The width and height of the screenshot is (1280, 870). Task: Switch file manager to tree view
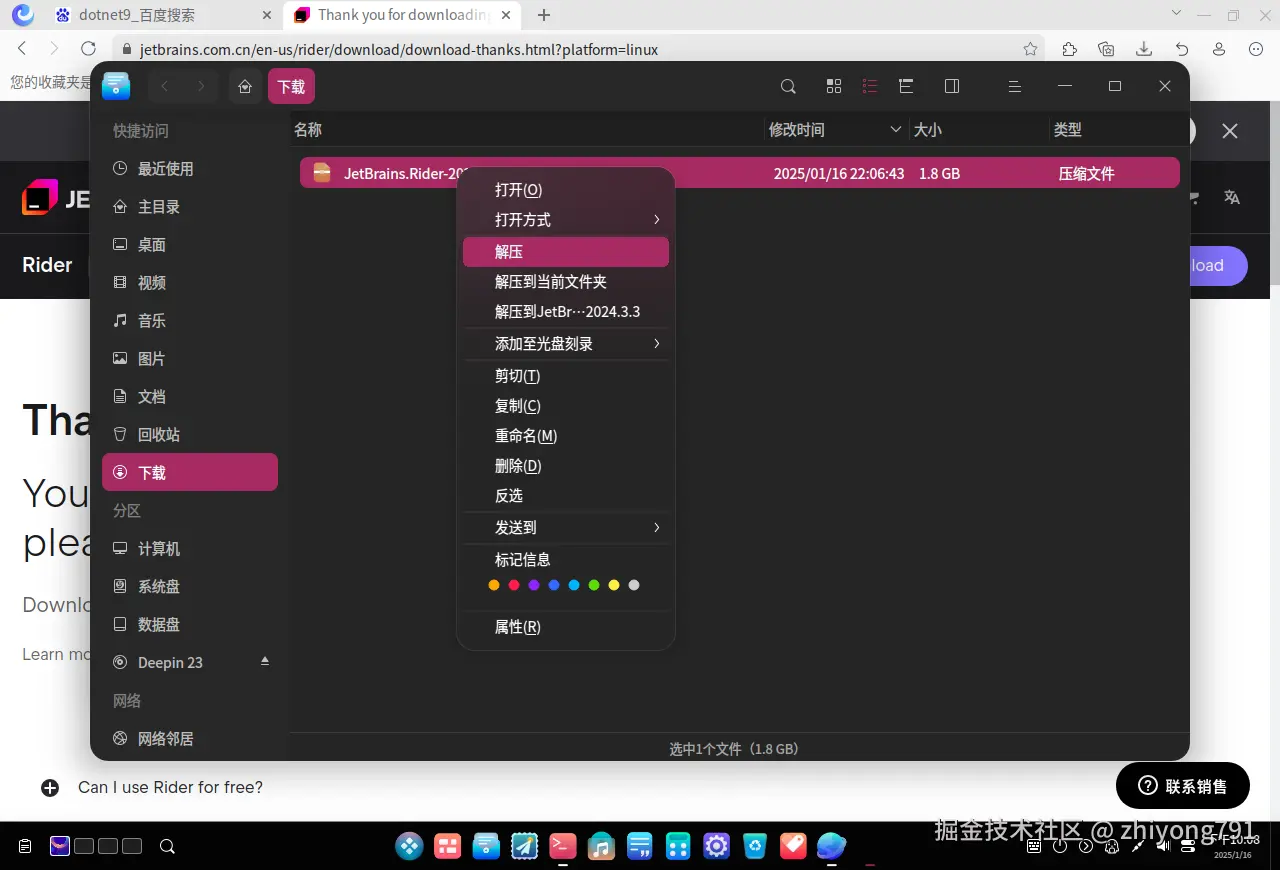(906, 87)
